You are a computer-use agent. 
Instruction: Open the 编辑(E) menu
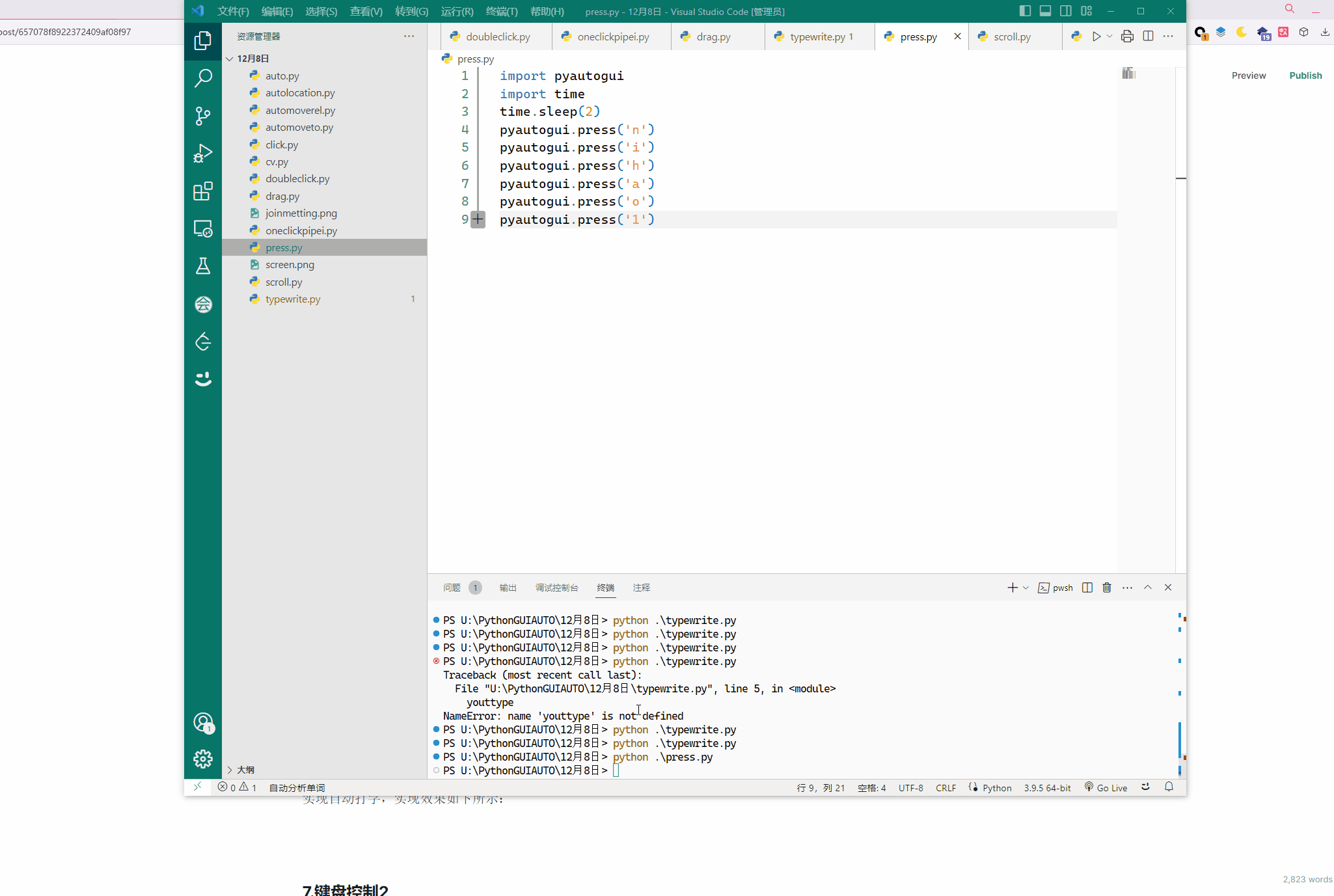click(x=277, y=11)
